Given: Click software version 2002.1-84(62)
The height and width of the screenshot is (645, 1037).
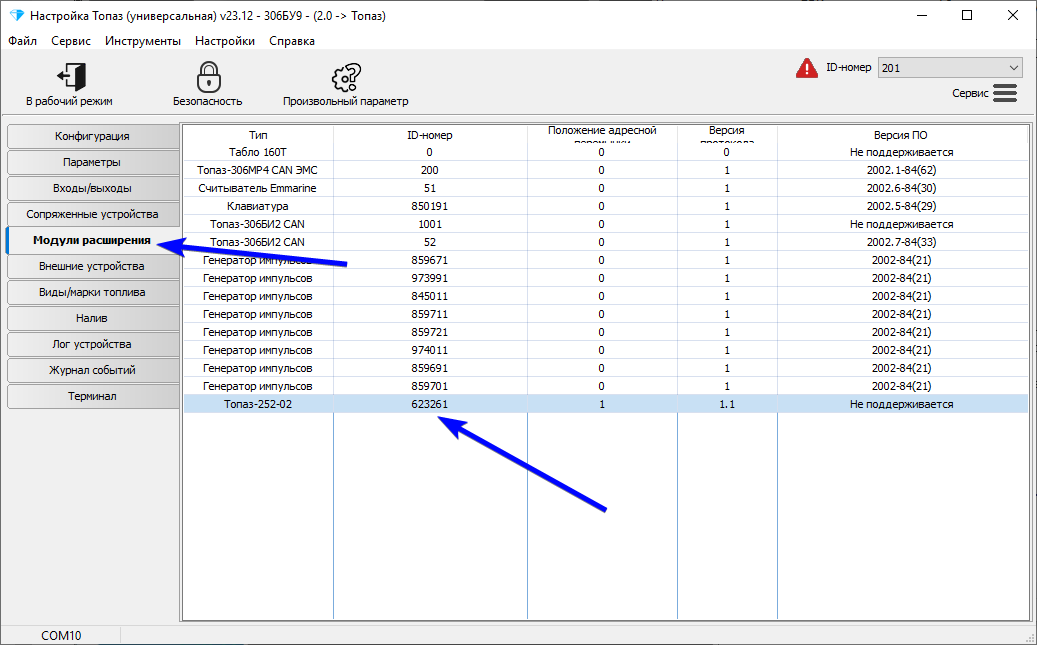Looking at the screenshot, I should point(901,170).
